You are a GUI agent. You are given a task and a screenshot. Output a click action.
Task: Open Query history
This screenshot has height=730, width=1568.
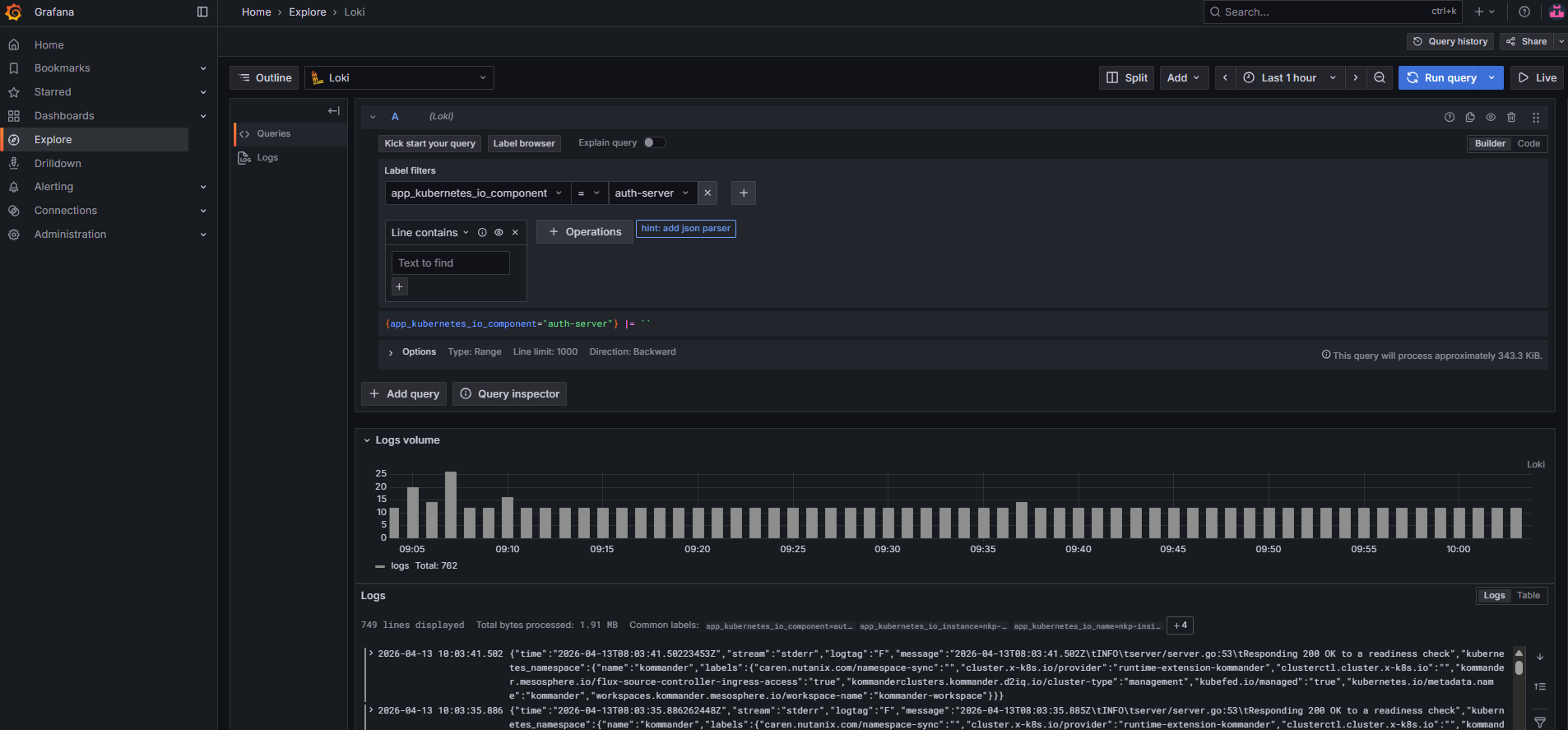click(x=1450, y=41)
